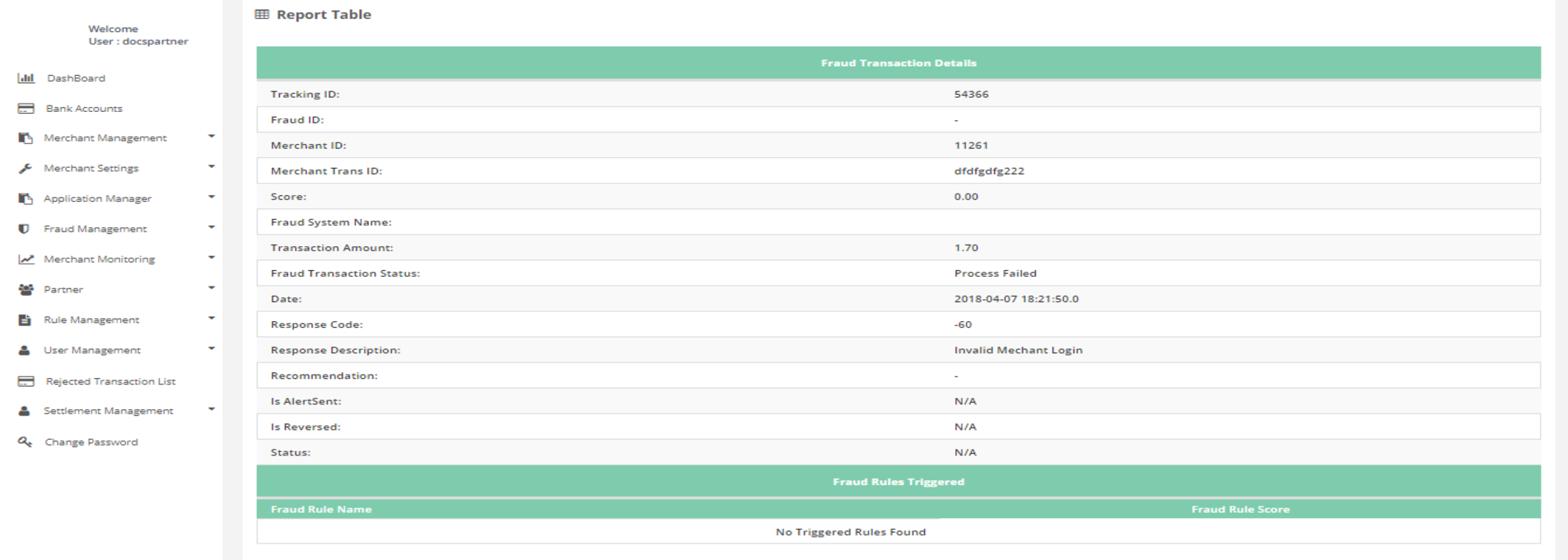The height and width of the screenshot is (560, 1568).
Task: Open the Bank Accounts menu item
Action: (x=84, y=109)
